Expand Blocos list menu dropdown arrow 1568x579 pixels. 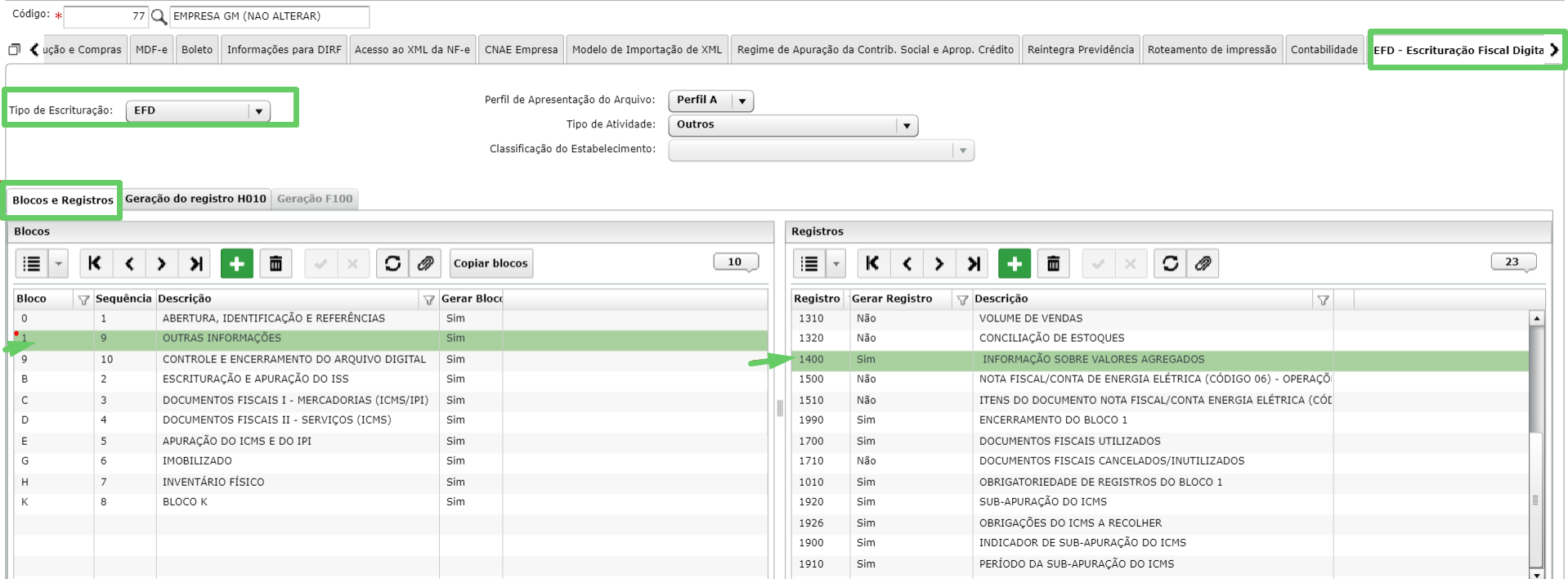(58, 263)
